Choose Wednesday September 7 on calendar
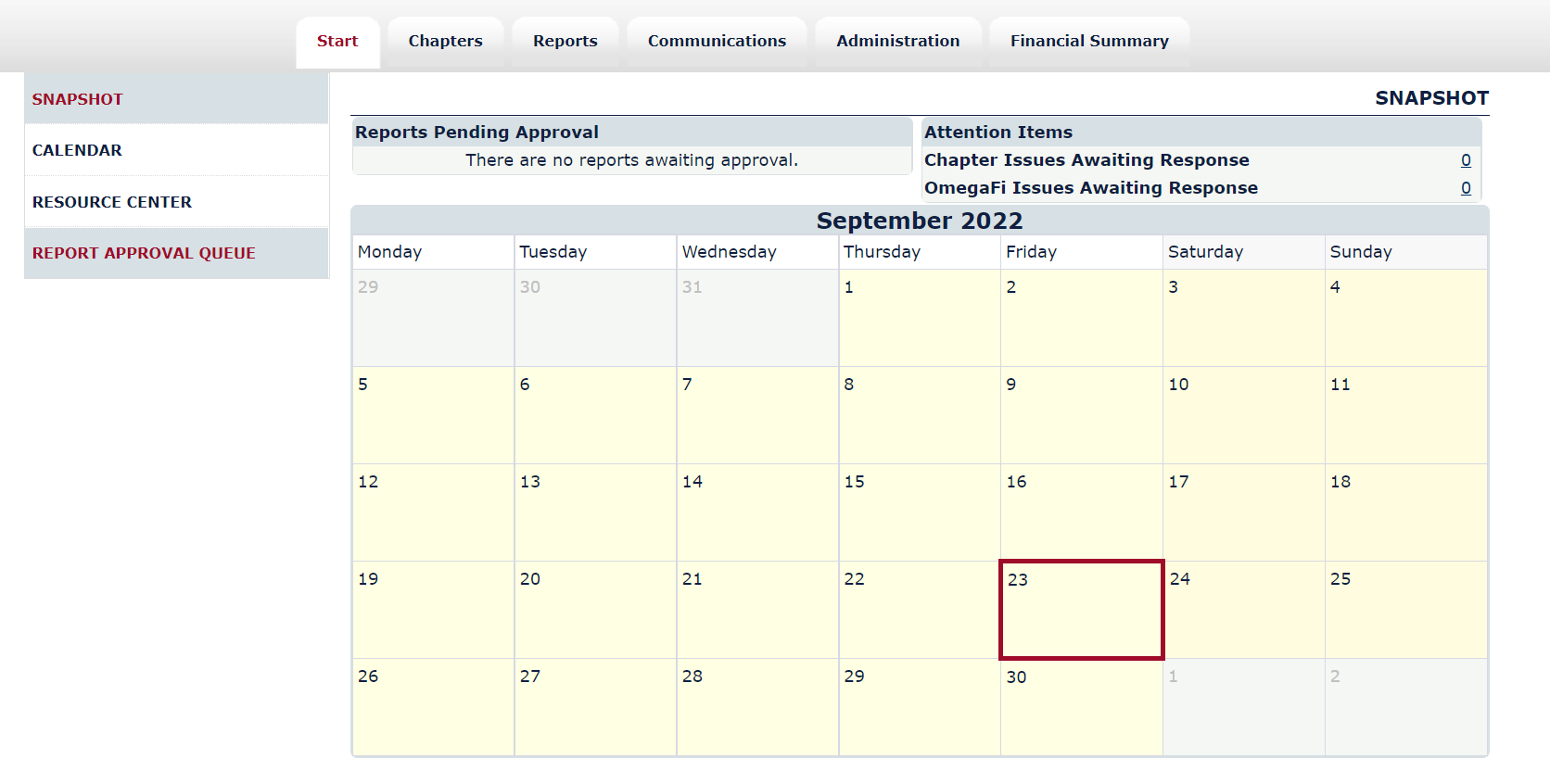 [756, 415]
